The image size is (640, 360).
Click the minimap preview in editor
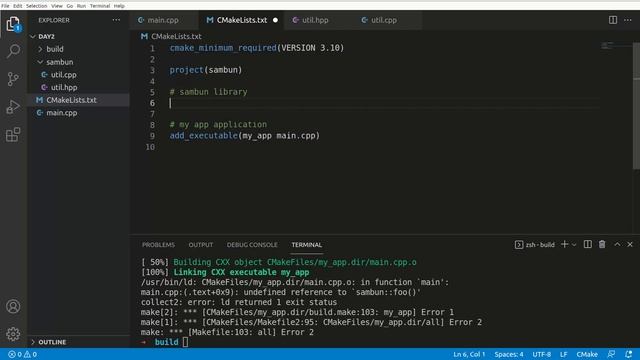607,45
